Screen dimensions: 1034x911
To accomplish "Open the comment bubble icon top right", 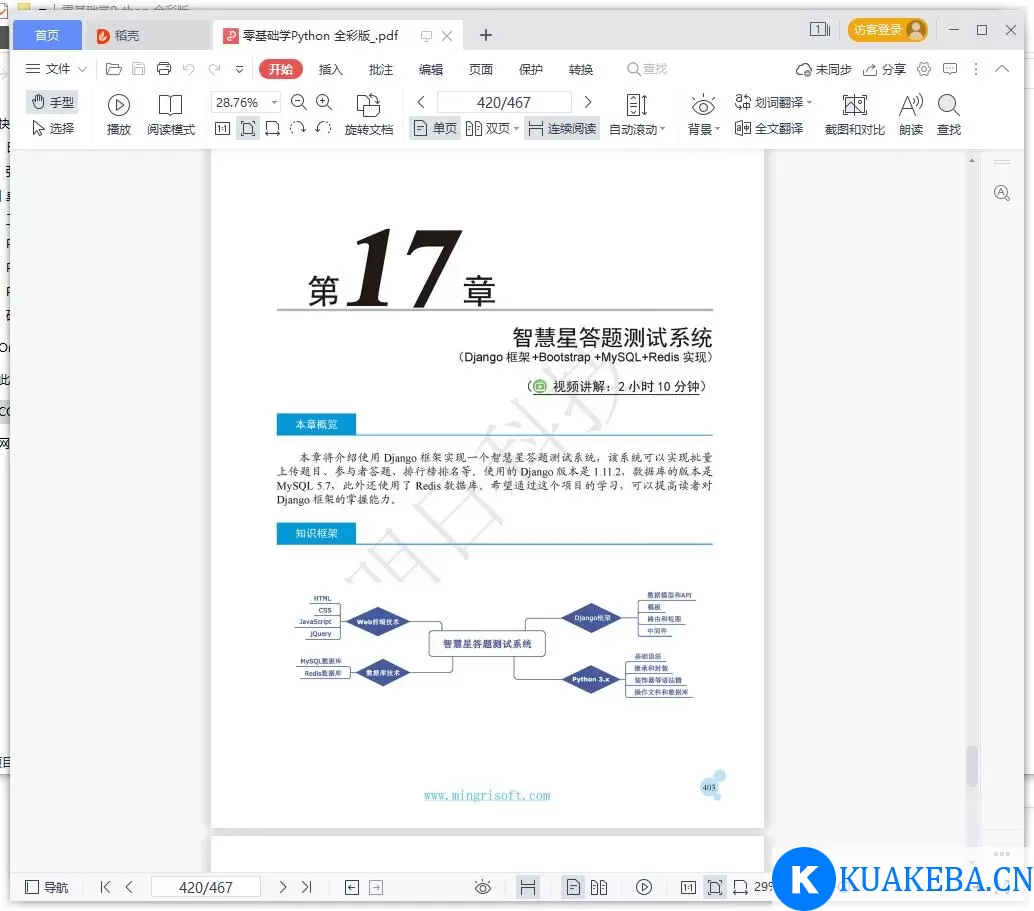I will (x=950, y=69).
